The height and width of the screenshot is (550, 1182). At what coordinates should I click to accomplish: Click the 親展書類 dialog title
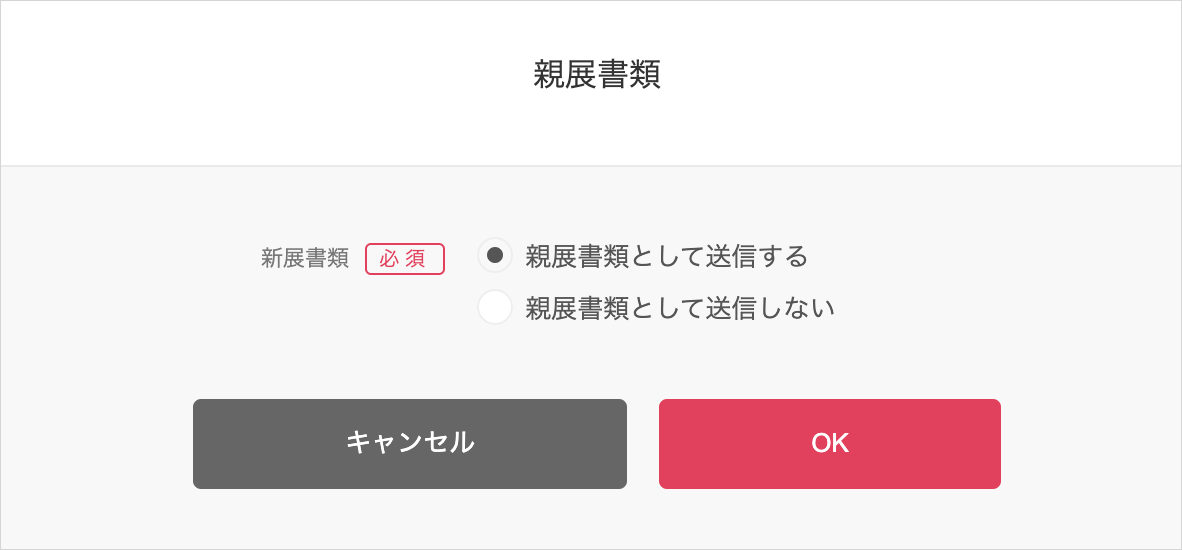tap(597, 75)
